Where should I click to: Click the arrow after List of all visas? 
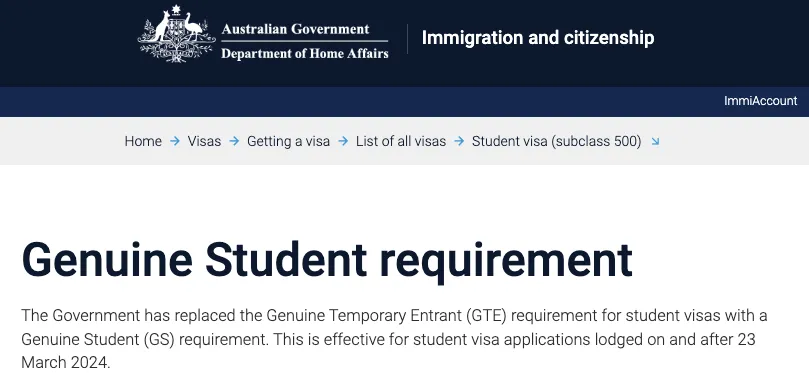point(459,141)
